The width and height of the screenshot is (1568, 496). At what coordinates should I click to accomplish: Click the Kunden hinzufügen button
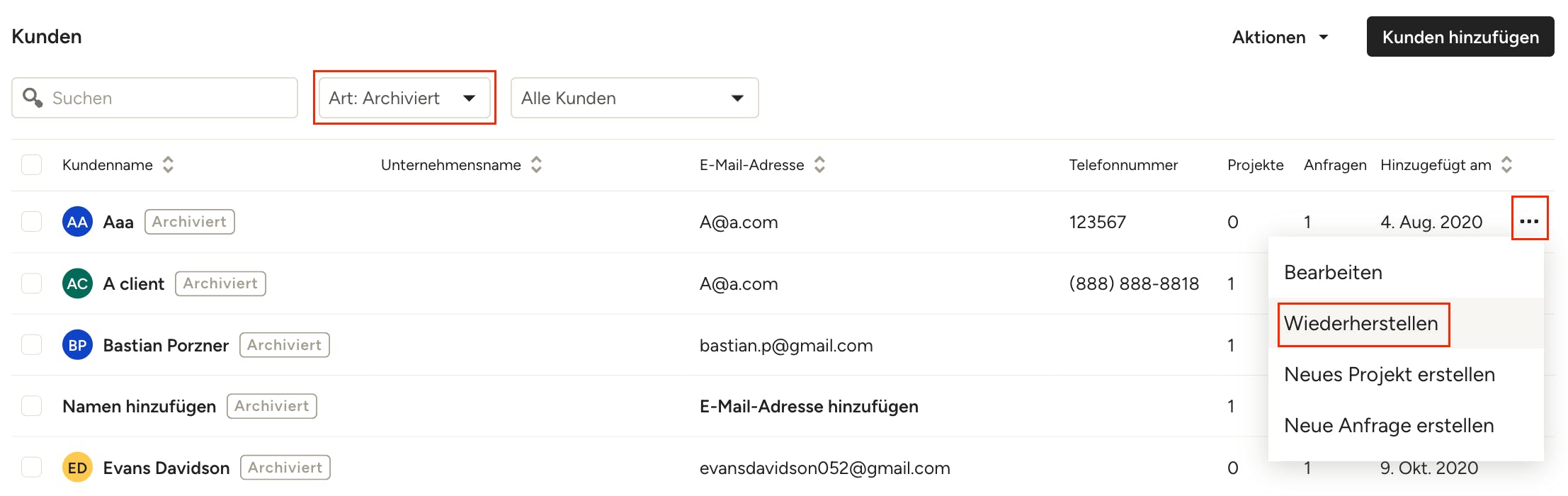[x=1460, y=37]
